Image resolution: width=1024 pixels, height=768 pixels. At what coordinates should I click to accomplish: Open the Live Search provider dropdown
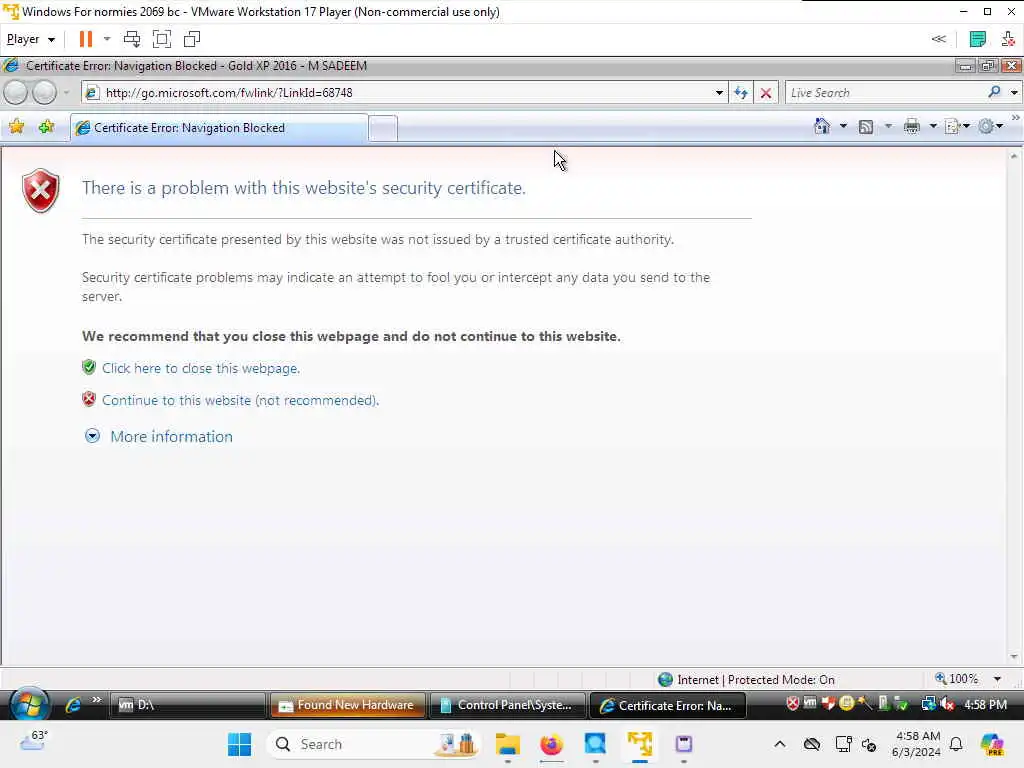[1014, 93]
